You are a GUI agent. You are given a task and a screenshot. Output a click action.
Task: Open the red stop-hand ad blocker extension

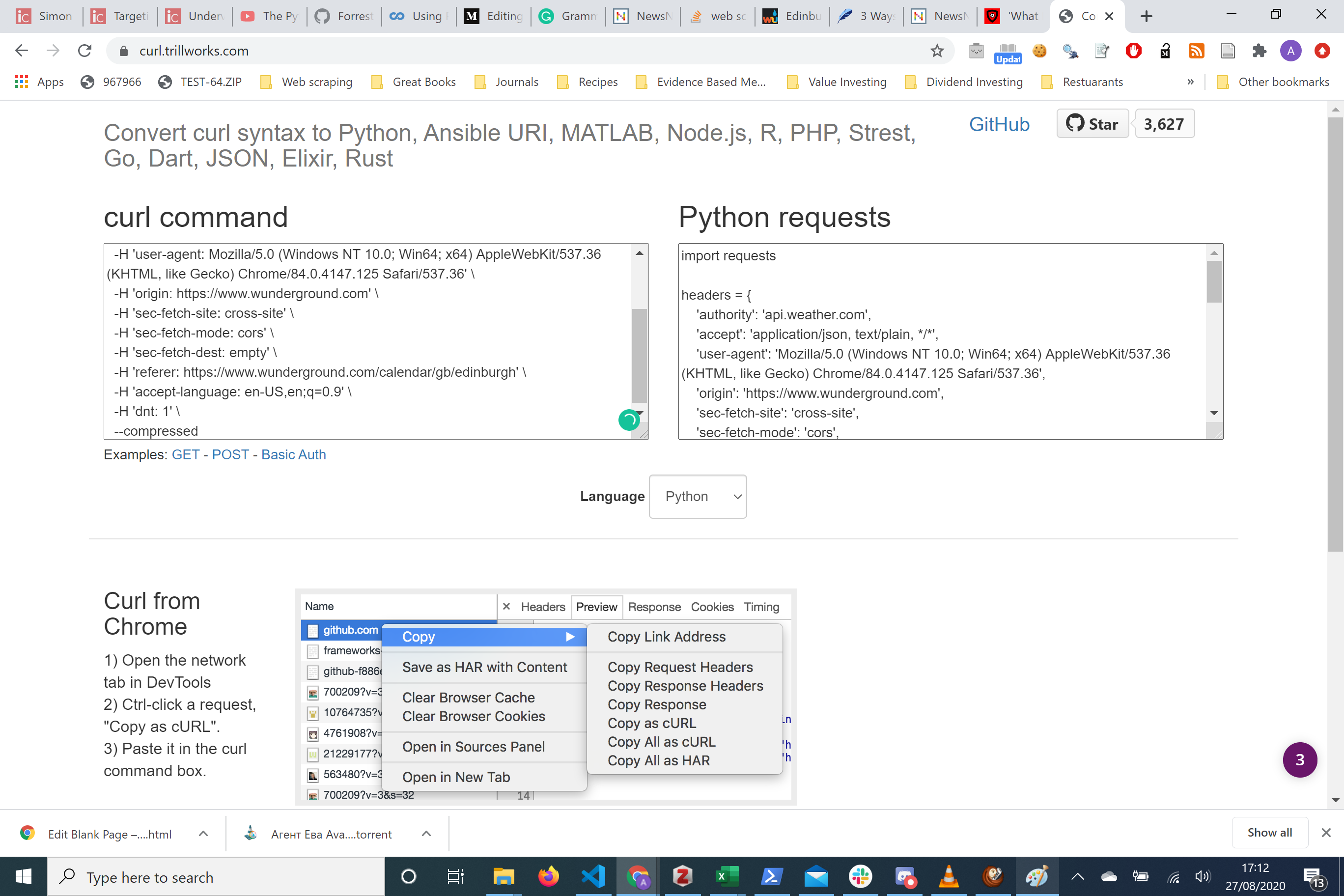pyautogui.click(x=1134, y=51)
